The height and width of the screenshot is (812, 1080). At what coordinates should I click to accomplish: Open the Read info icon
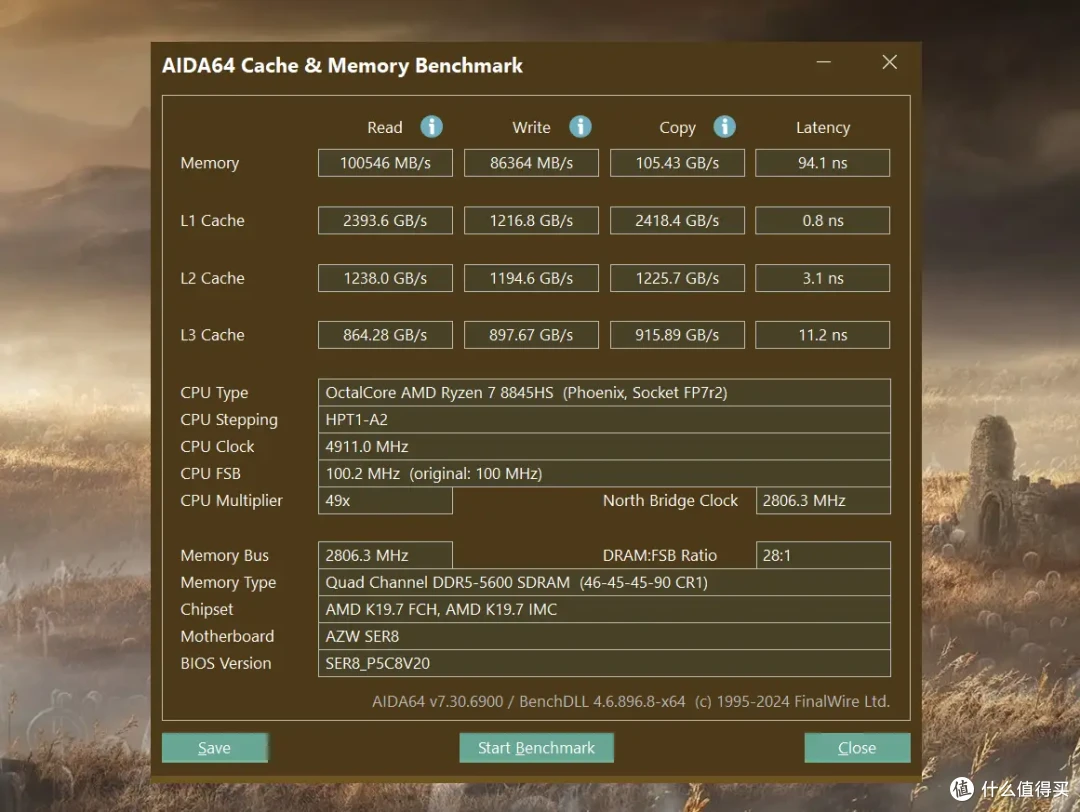[x=431, y=127]
